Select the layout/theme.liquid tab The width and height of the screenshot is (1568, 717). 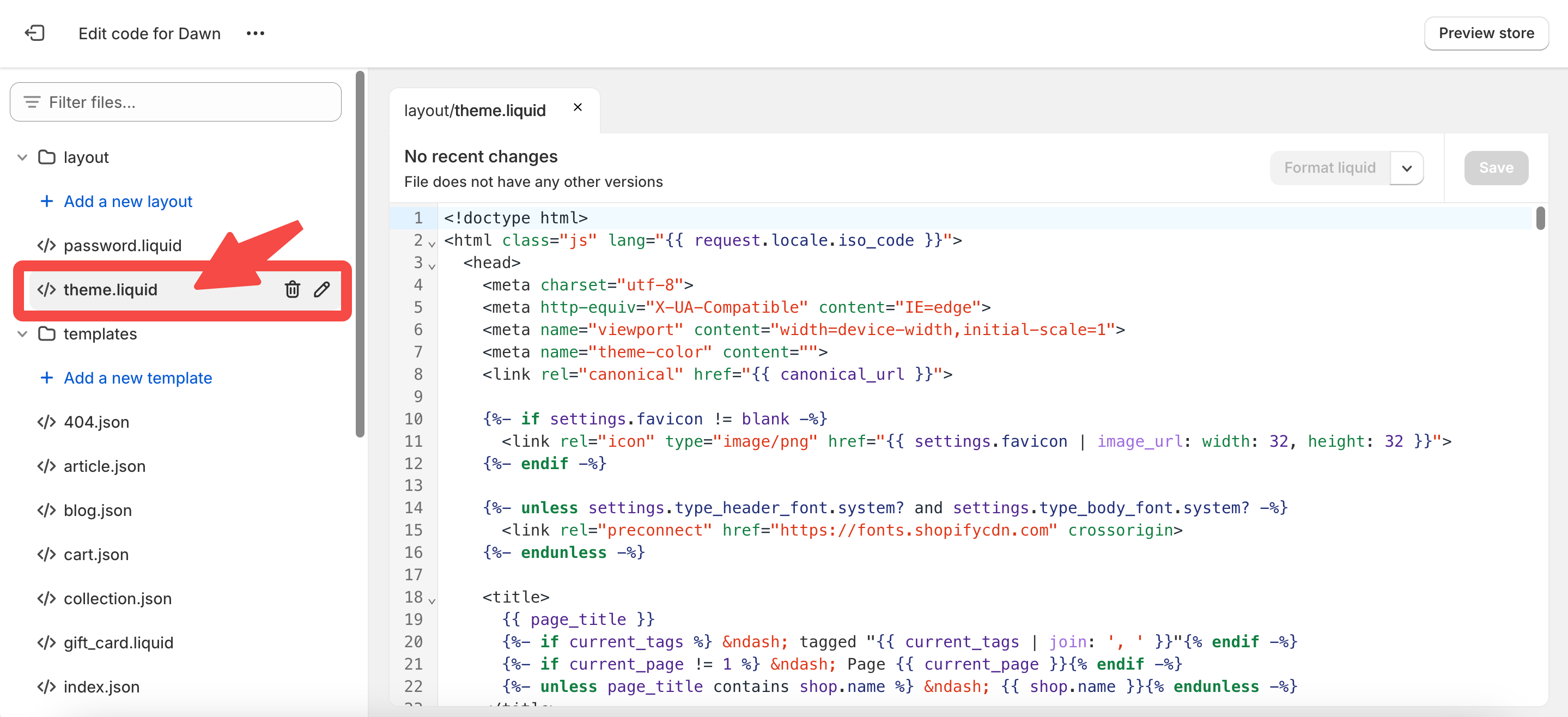tap(475, 111)
